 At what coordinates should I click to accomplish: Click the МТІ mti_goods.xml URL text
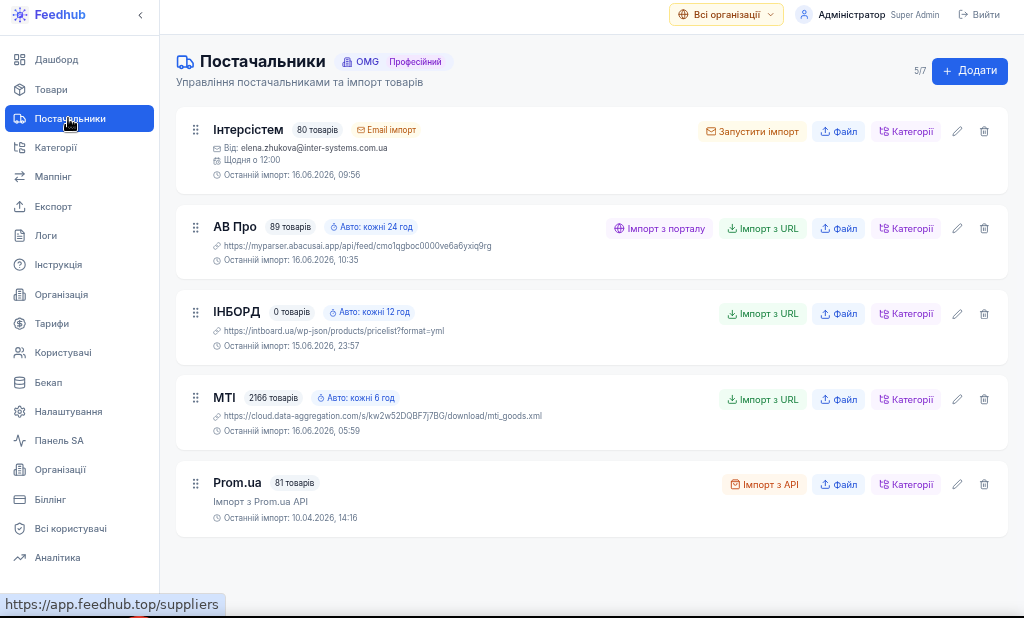pyautogui.click(x=383, y=416)
